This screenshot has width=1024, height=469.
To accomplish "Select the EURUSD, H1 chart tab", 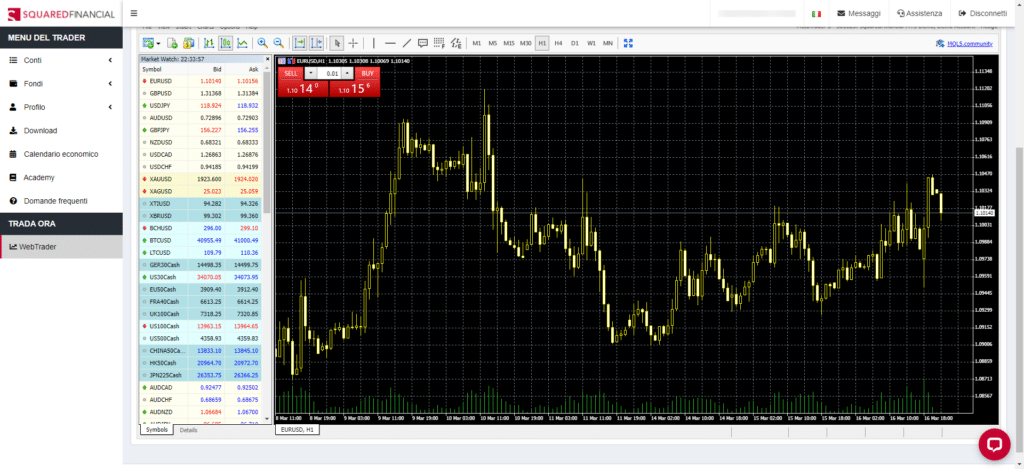I will pyautogui.click(x=297, y=430).
